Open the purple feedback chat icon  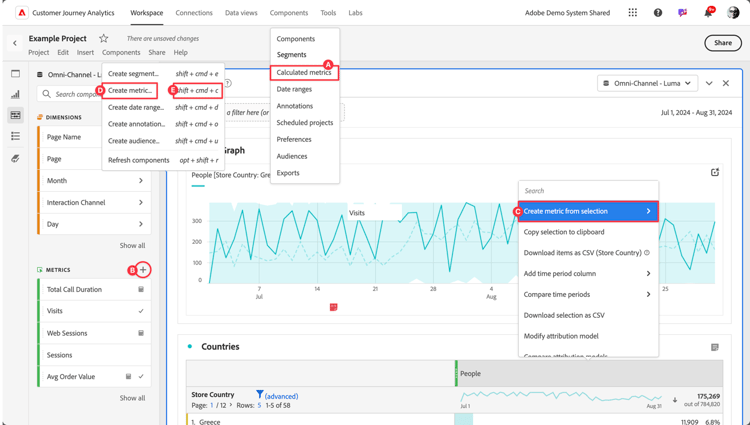click(683, 13)
